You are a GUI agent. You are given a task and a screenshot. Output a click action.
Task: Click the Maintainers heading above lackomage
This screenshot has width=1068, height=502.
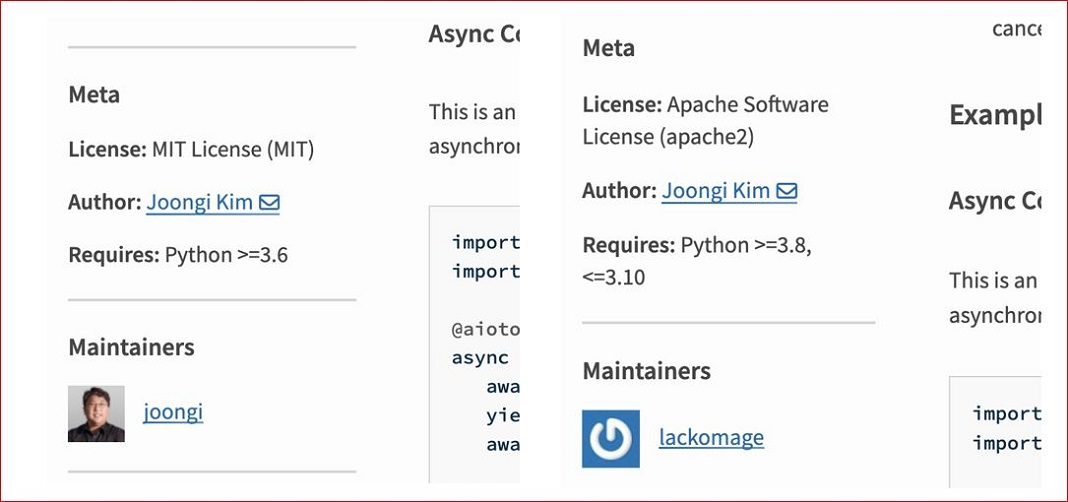(646, 371)
